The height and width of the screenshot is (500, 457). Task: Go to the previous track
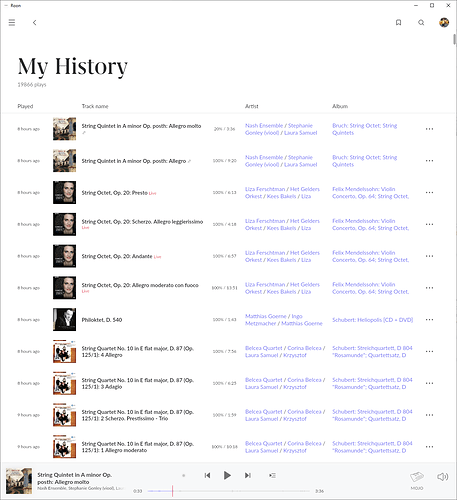[x=207, y=475]
